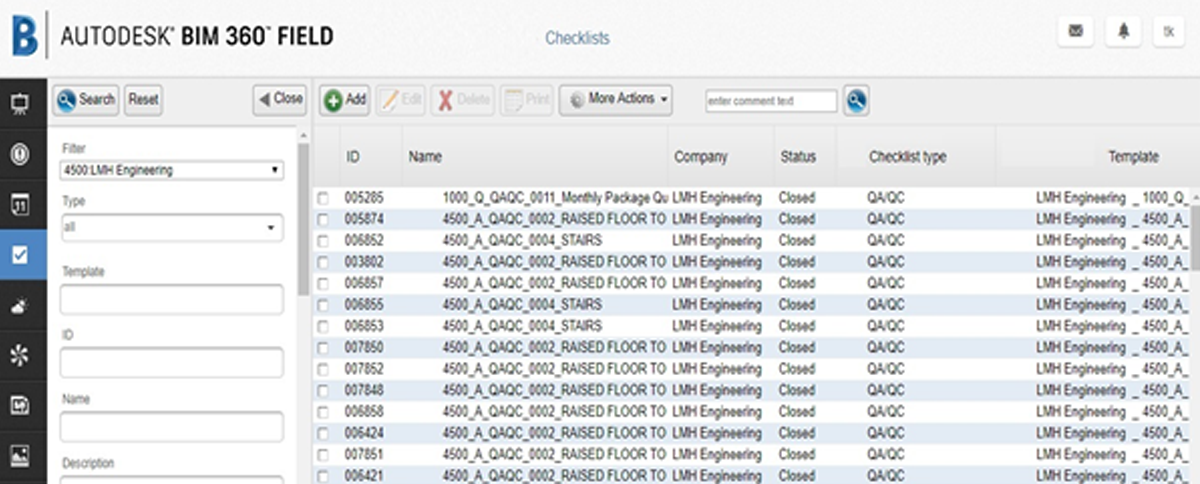
Task: Reset the filter panel
Action: (x=143, y=99)
